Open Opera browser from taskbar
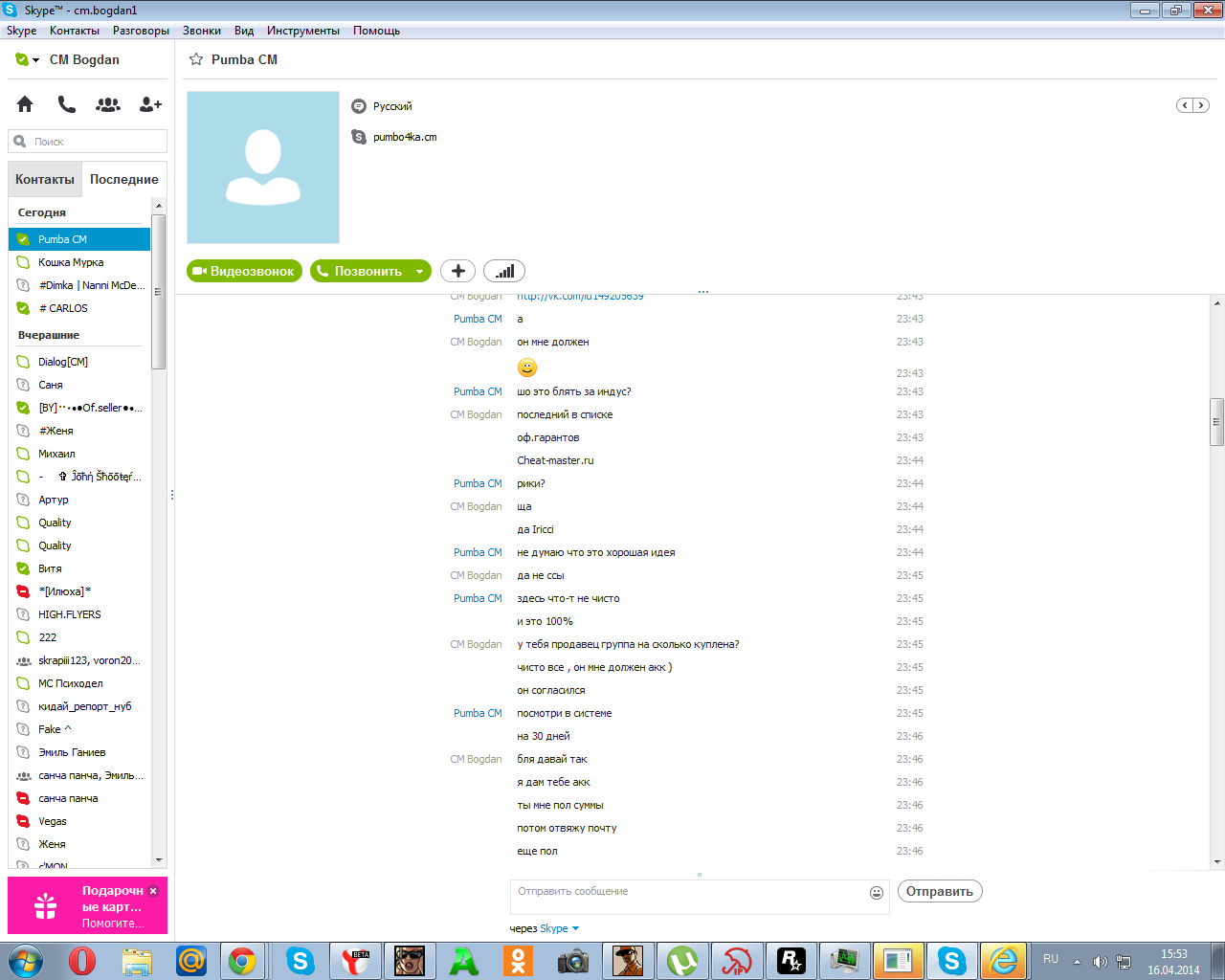1225x980 pixels. [x=82, y=960]
